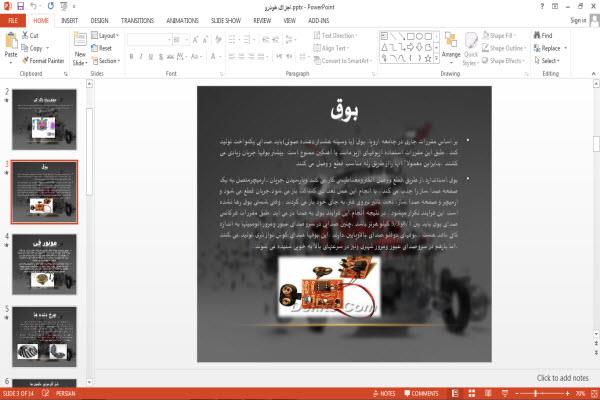600x400 pixels.
Task: Click Sign in link
Action: (578, 20)
